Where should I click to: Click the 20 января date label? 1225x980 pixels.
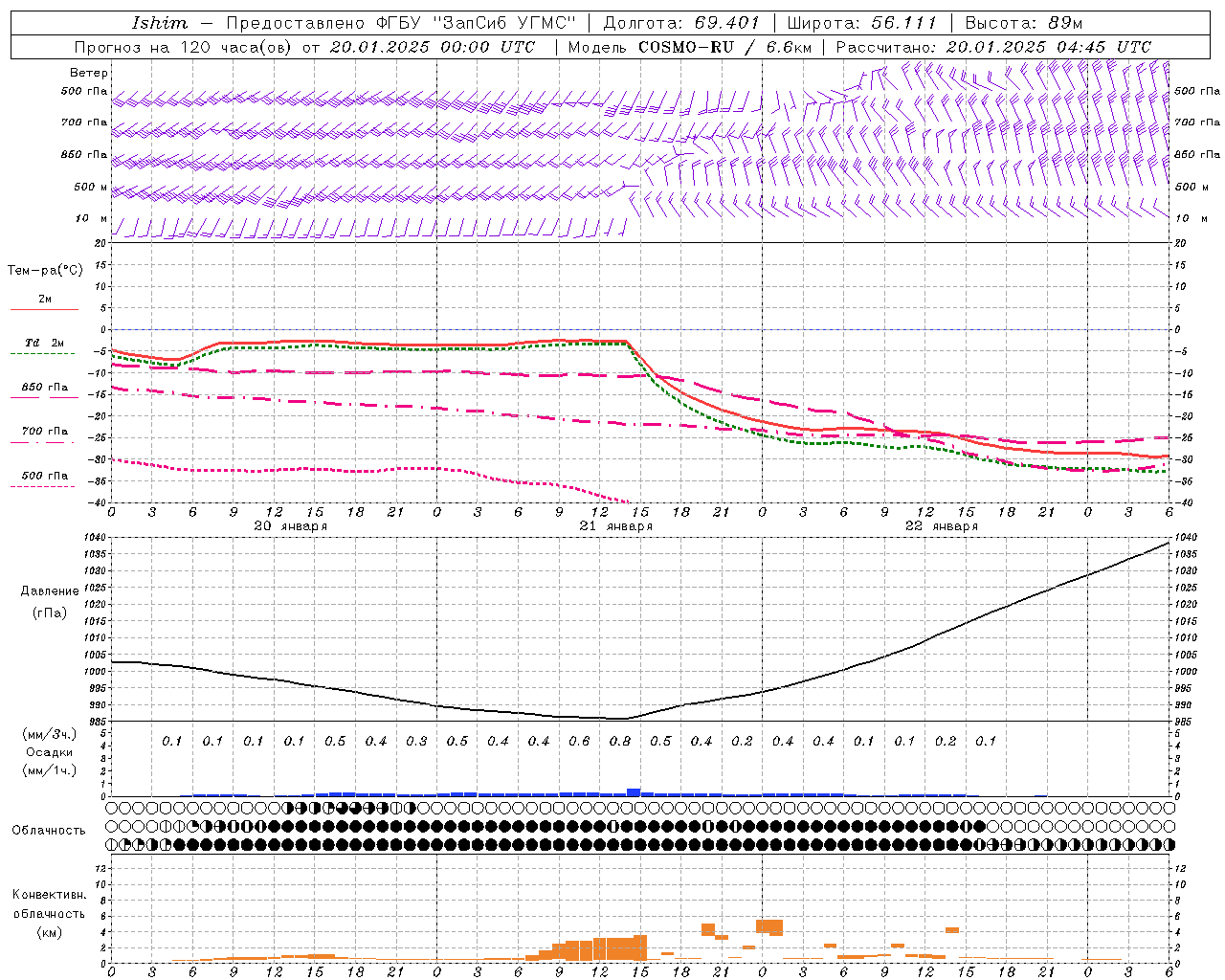tap(291, 526)
